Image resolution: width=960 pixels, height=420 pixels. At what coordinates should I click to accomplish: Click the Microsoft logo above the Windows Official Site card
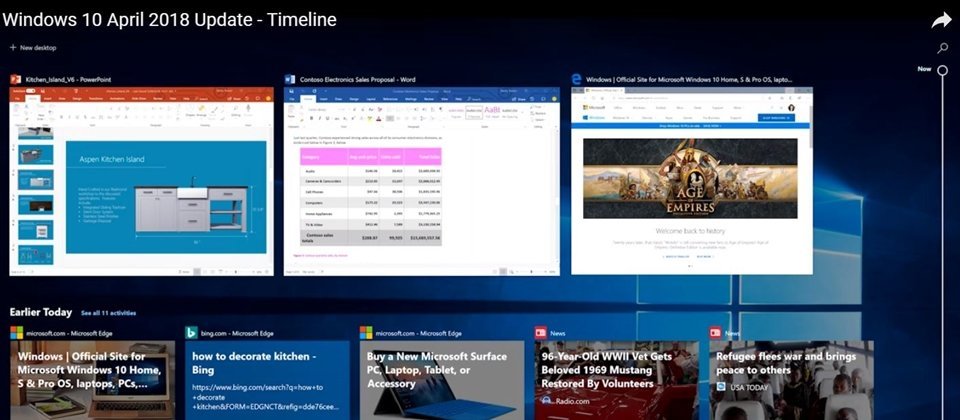pos(17,332)
